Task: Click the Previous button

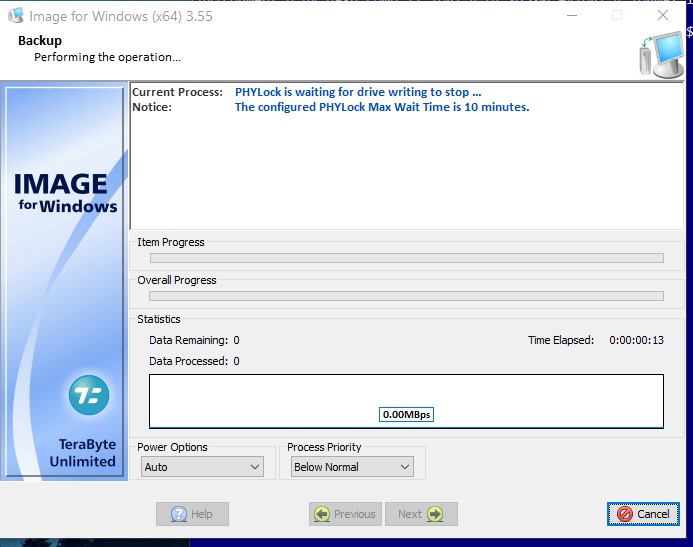Action: 345,514
